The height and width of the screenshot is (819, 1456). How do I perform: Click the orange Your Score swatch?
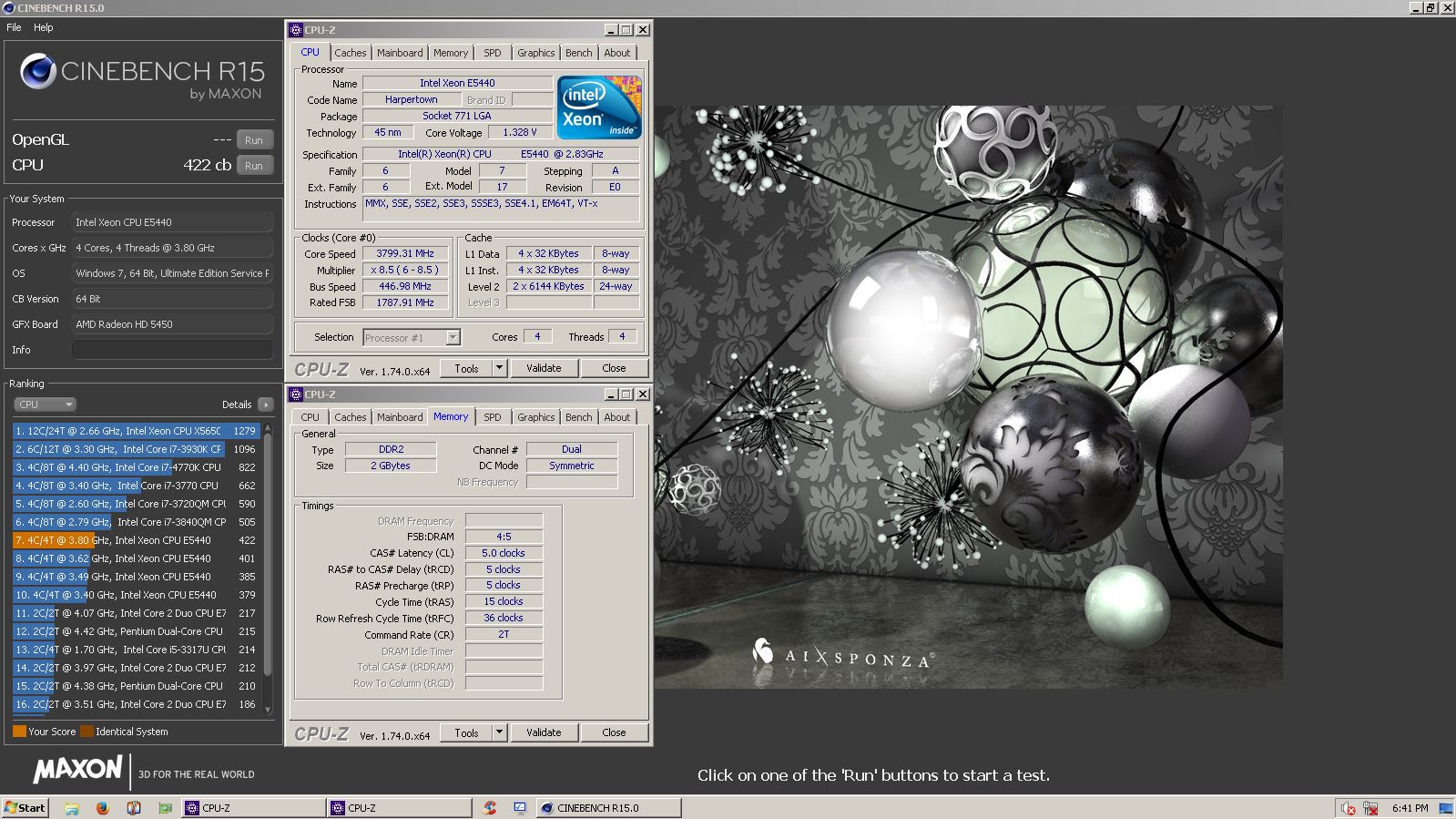[x=19, y=732]
